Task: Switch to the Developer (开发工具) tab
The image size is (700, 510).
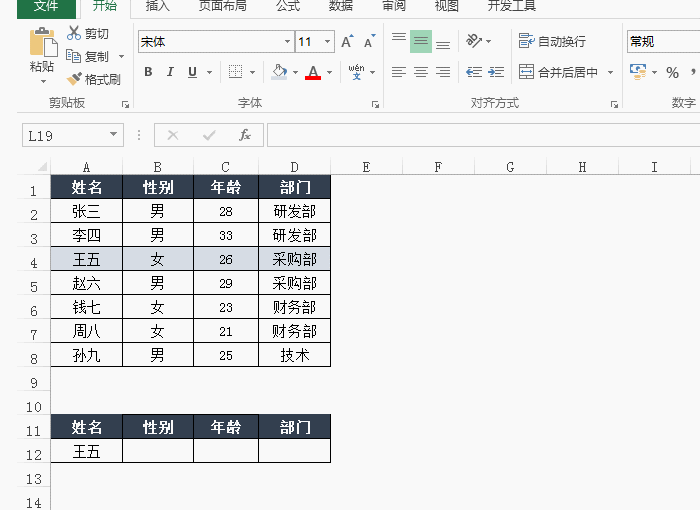Action: [512, 6]
